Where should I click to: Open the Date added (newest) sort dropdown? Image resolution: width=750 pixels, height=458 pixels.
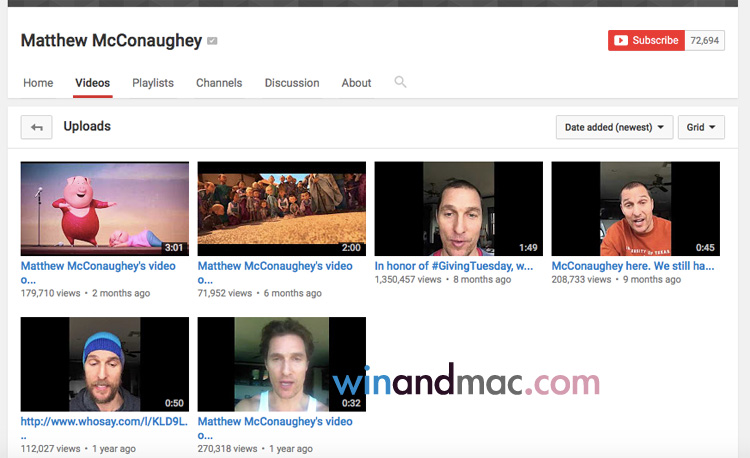click(x=614, y=127)
